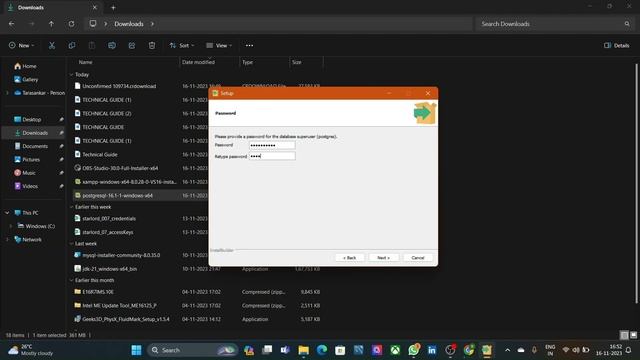
Task: Expand the Network tree node
Action: click(7, 240)
